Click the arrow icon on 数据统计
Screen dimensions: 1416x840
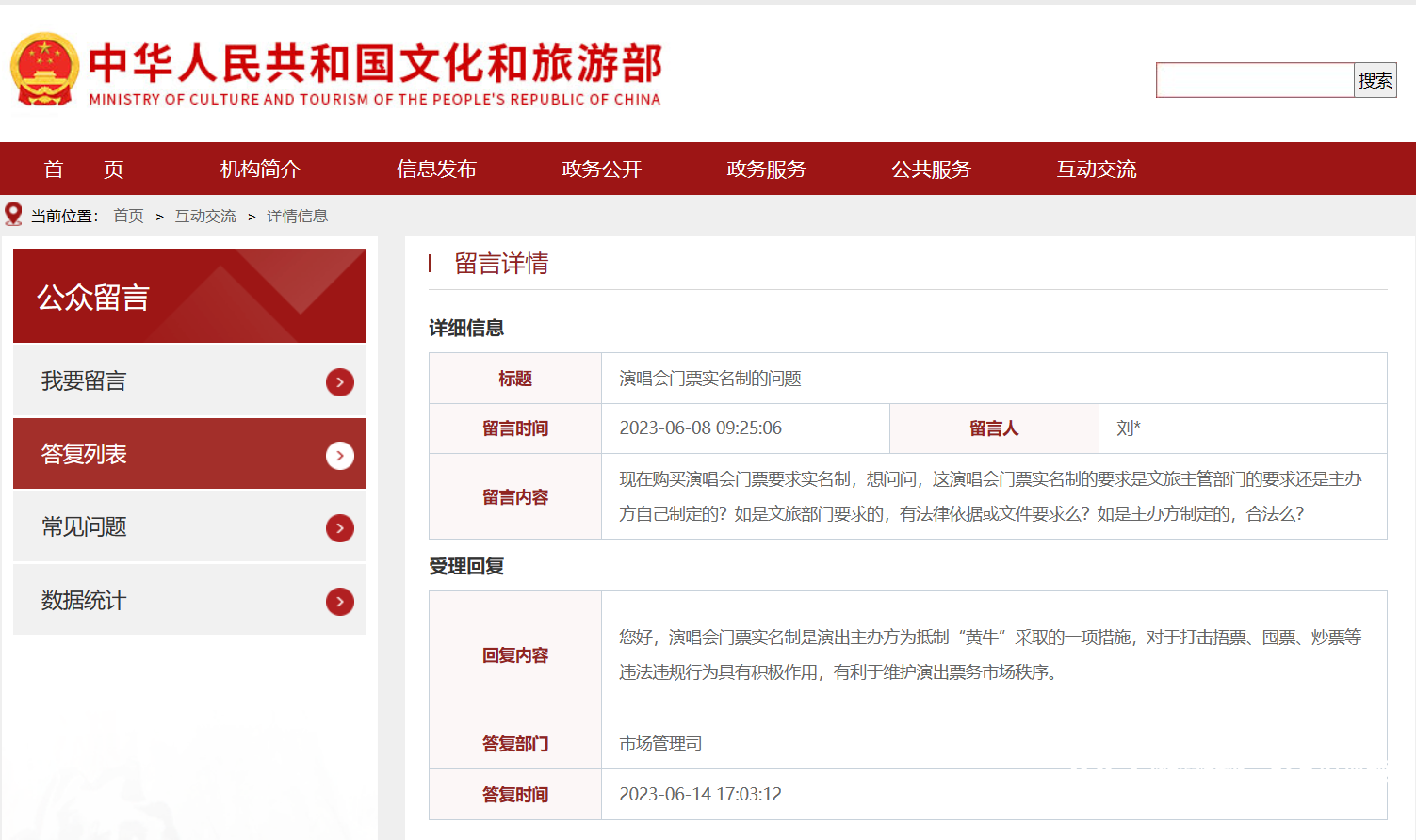[340, 602]
